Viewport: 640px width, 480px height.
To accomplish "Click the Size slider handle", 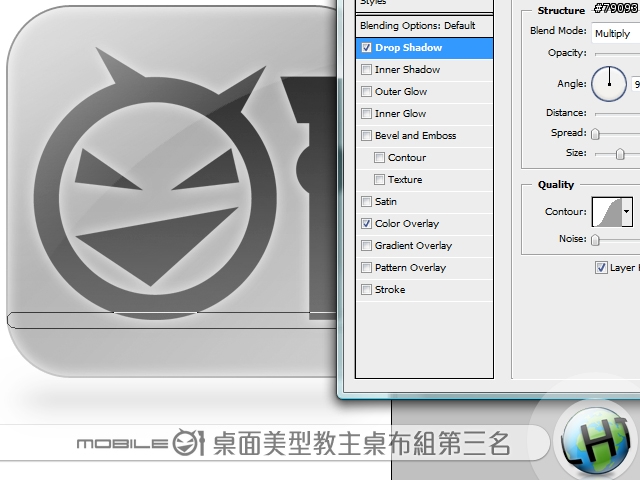I will (620, 154).
